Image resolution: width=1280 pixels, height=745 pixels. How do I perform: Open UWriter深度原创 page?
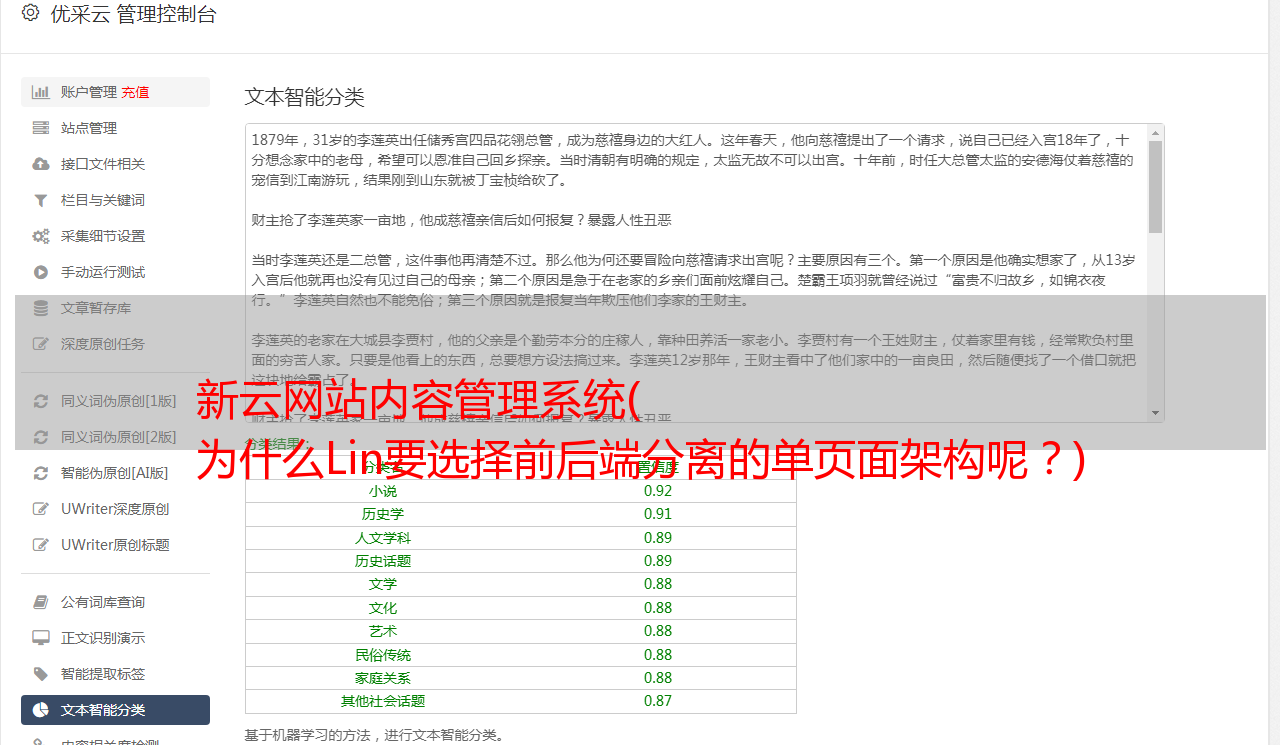[x=115, y=509]
